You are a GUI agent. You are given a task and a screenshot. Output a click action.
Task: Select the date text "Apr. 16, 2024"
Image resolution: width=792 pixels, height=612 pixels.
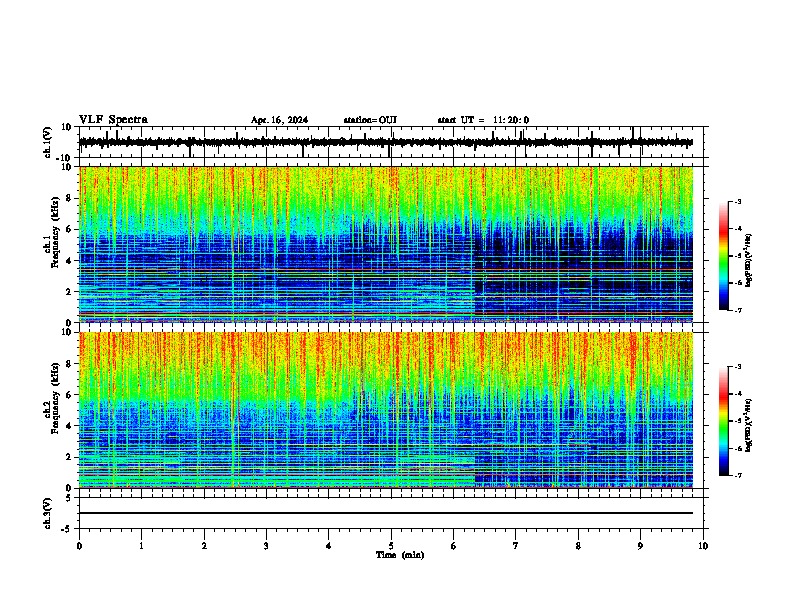(279, 120)
